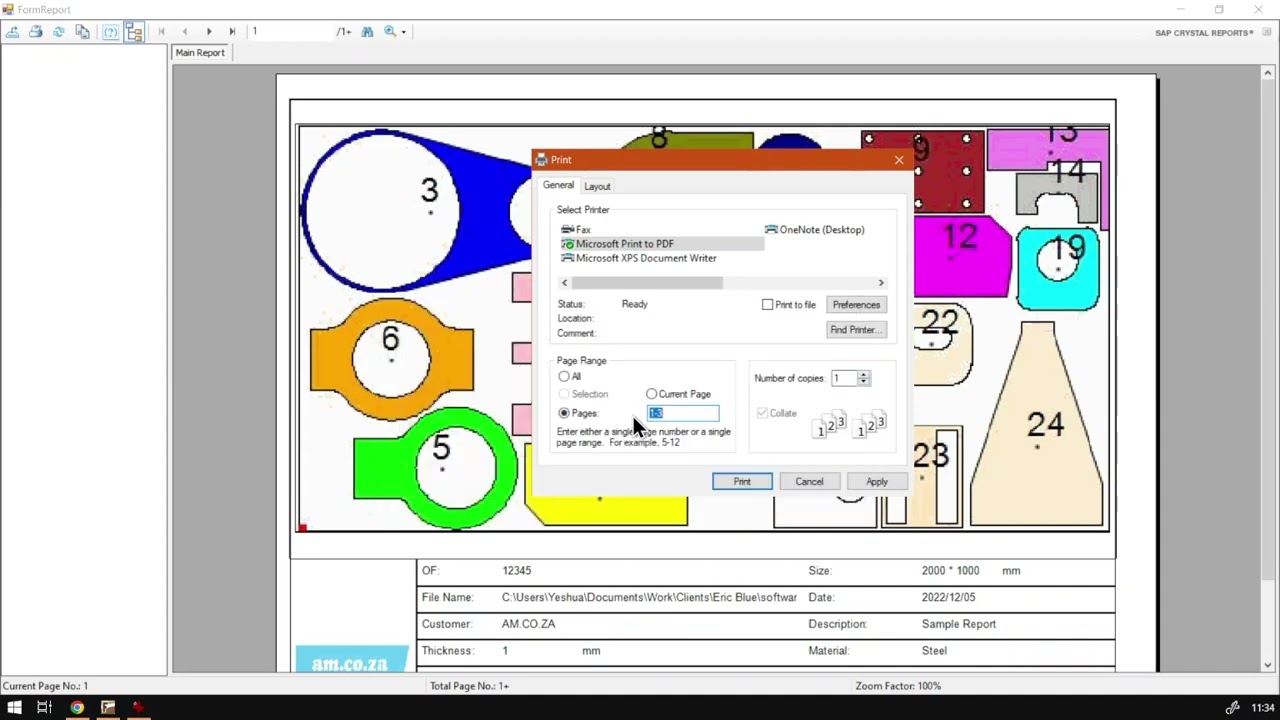Select the Microsoft XPS Document Writer printer
Image resolution: width=1280 pixels, height=720 pixels.
[639, 258]
